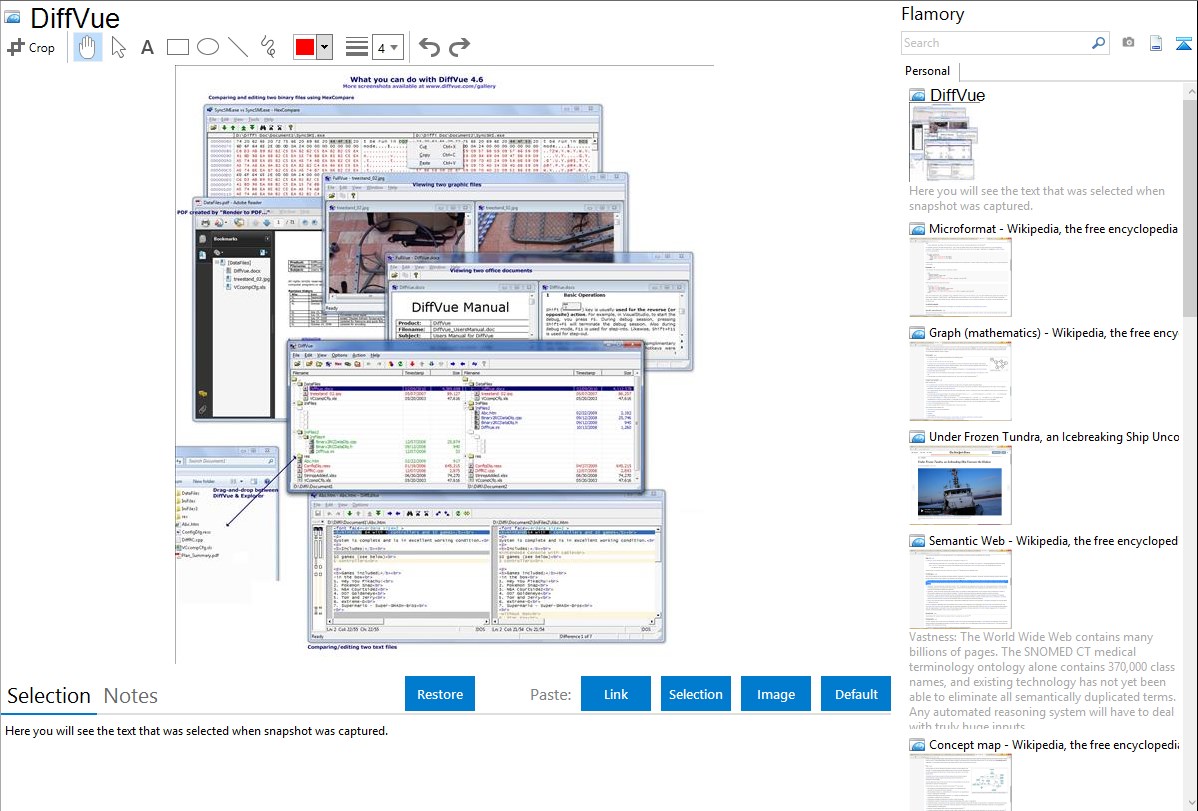
Task: Select the ellipse shape tool
Action: (x=208, y=47)
